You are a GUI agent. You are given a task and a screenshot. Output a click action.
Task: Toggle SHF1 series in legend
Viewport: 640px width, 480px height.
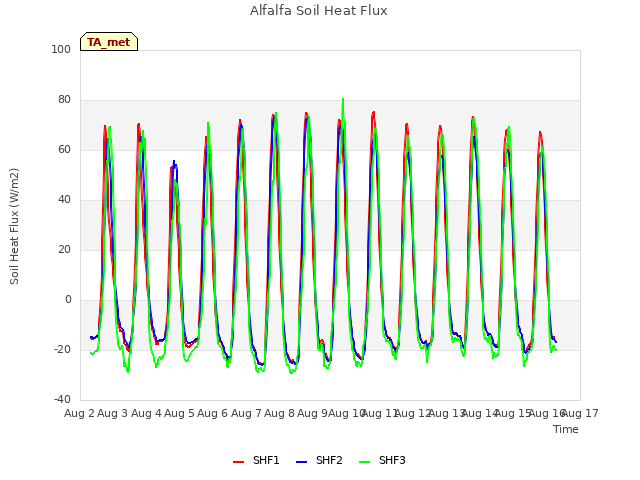pyautogui.click(x=256, y=460)
